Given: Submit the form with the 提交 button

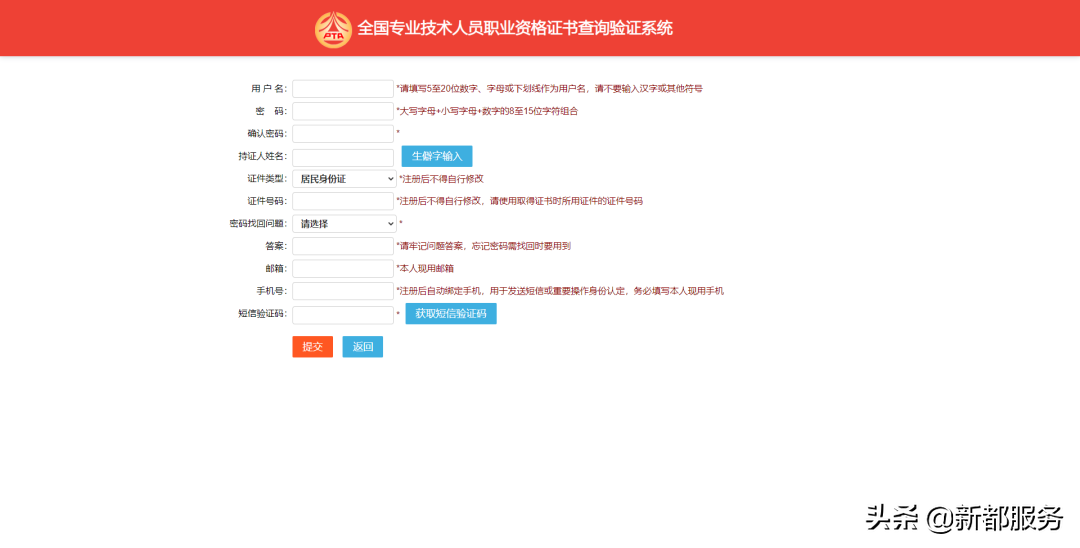Looking at the screenshot, I should 312,347.
